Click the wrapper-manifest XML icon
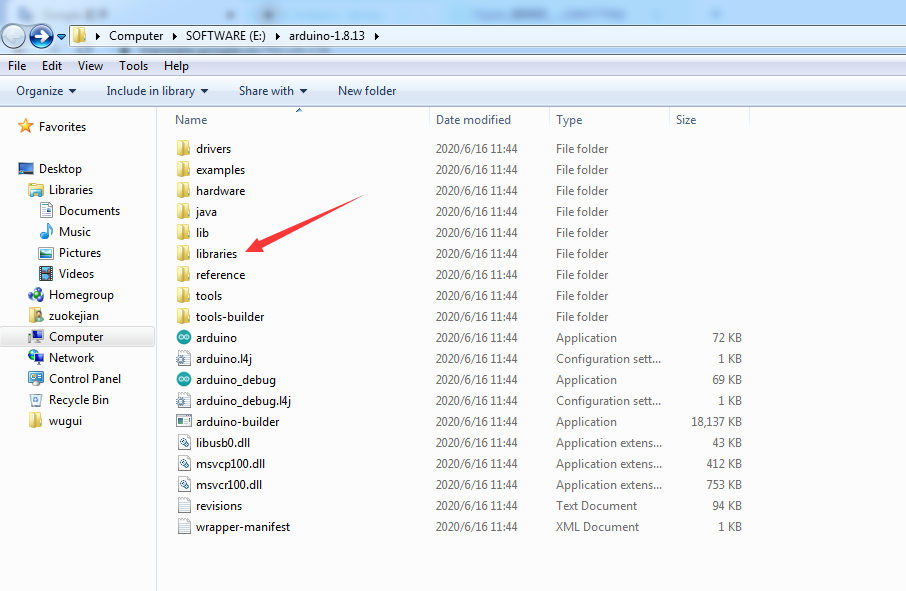 184,526
